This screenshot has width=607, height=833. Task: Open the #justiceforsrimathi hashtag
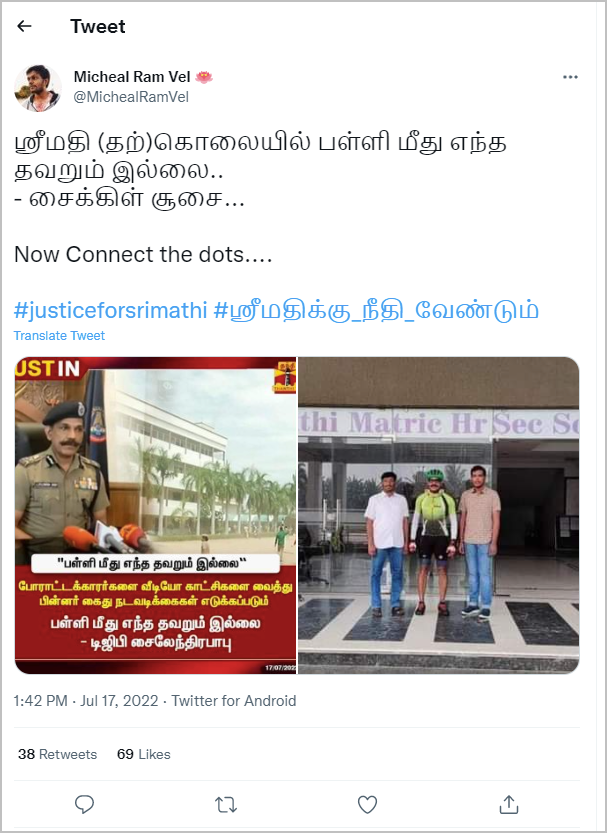[x=110, y=310]
